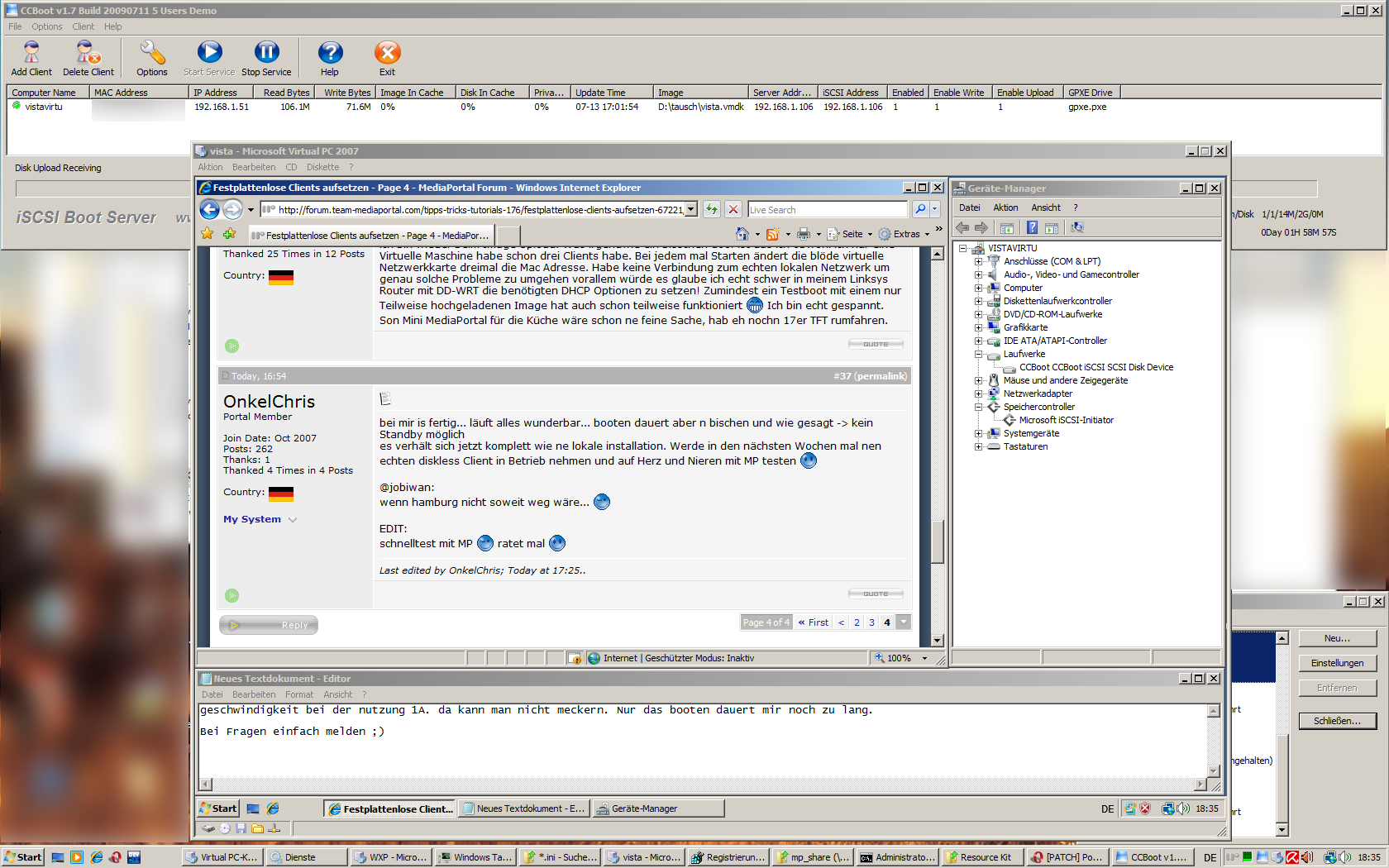The height and width of the screenshot is (868, 1389).
Task: Open the IE address bar dropdown
Action: pyautogui.click(x=691, y=210)
